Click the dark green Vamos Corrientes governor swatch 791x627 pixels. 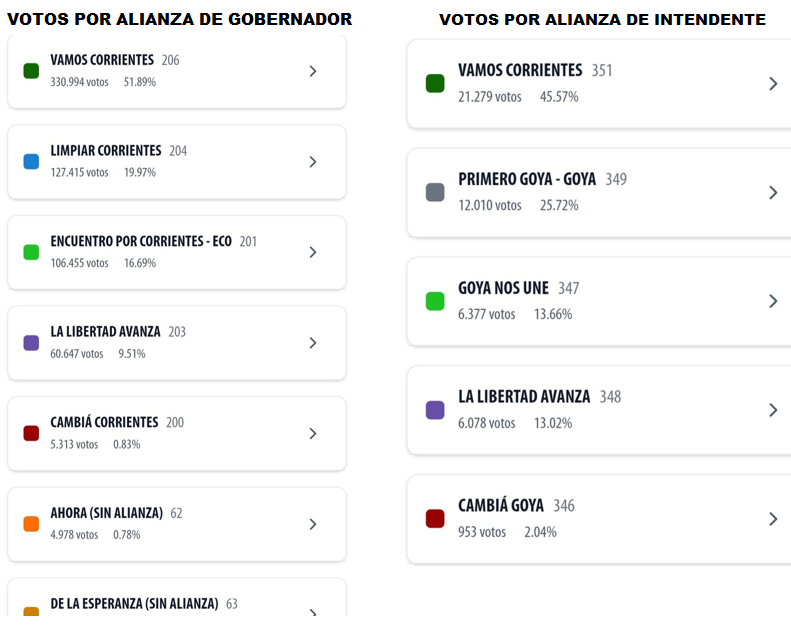tap(31, 71)
